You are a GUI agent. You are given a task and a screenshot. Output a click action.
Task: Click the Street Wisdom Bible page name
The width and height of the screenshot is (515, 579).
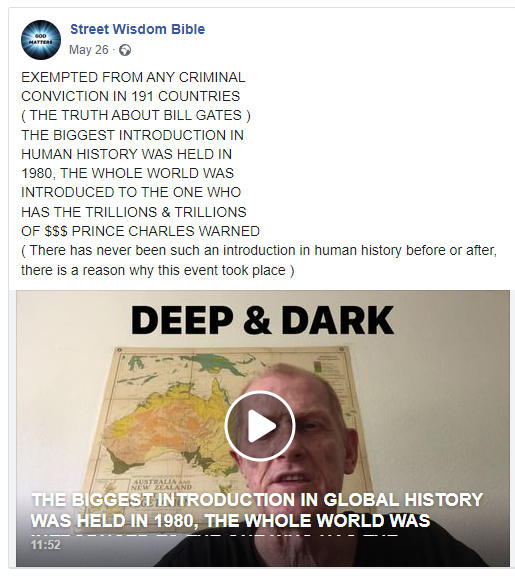click(137, 29)
